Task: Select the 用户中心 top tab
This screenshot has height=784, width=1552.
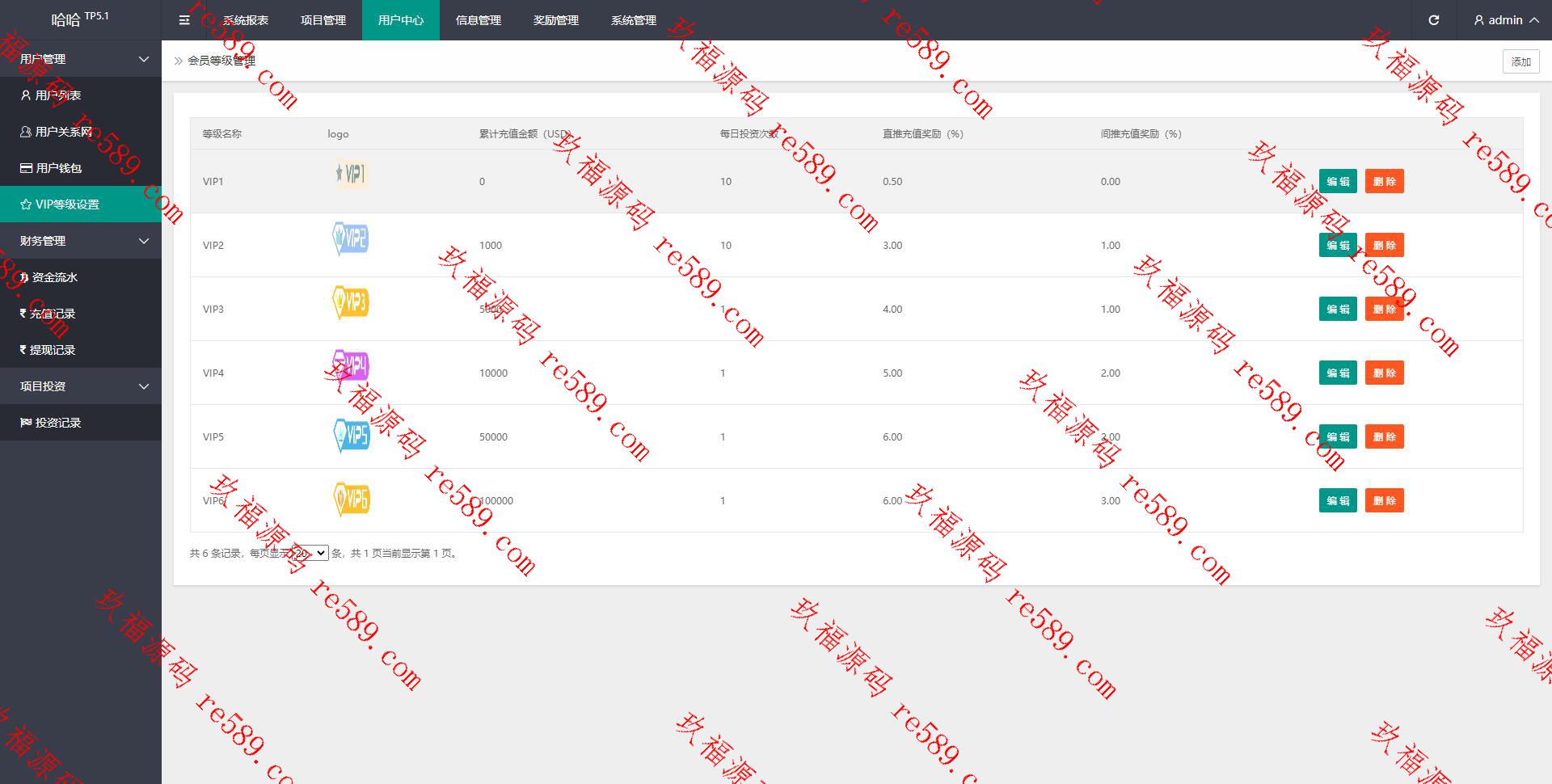Action: pyautogui.click(x=401, y=20)
